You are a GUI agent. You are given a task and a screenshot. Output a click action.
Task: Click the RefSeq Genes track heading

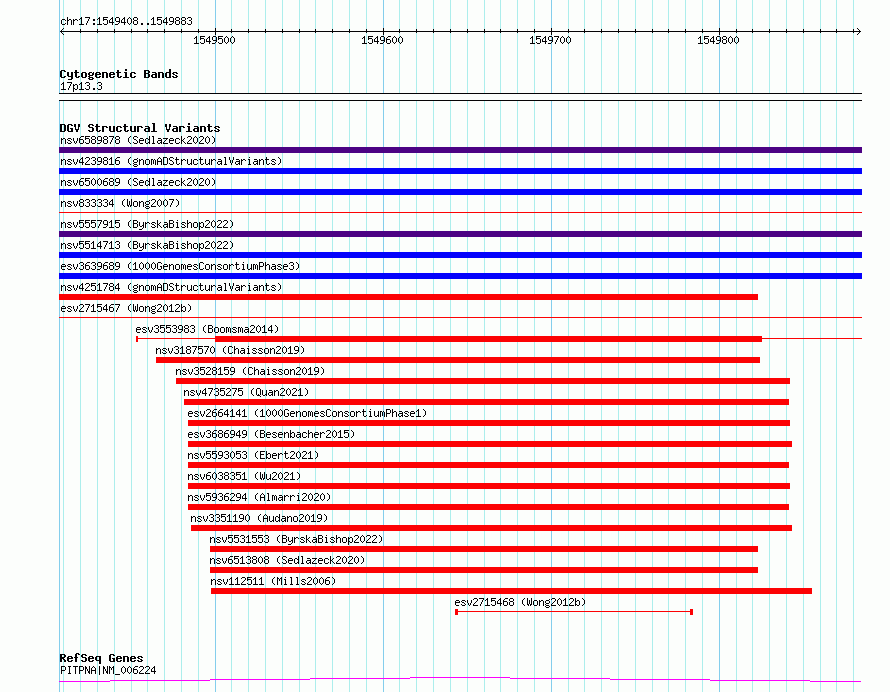(101, 659)
